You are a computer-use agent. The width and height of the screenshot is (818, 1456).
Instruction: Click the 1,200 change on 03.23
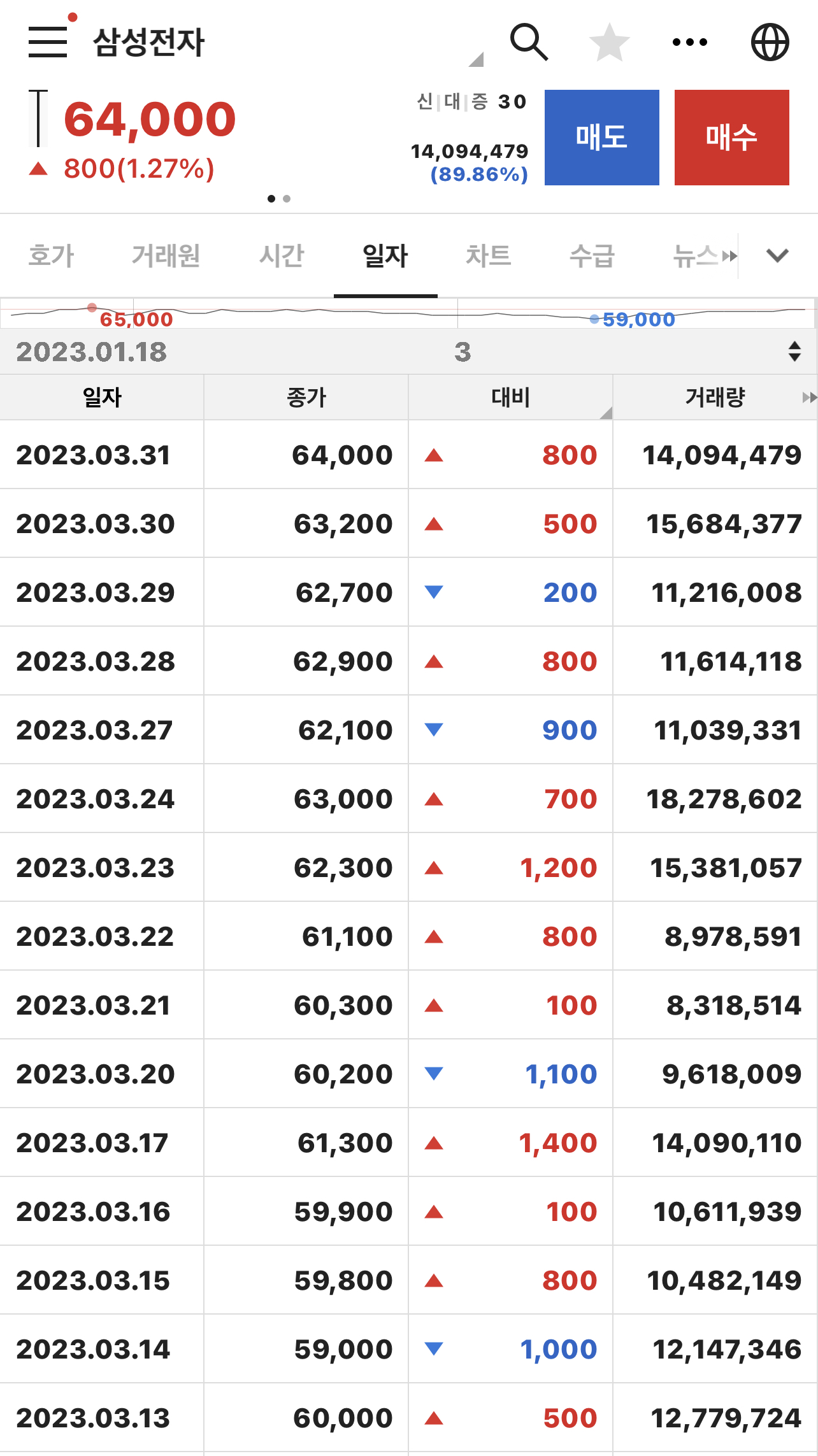pyautogui.click(x=558, y=868)
